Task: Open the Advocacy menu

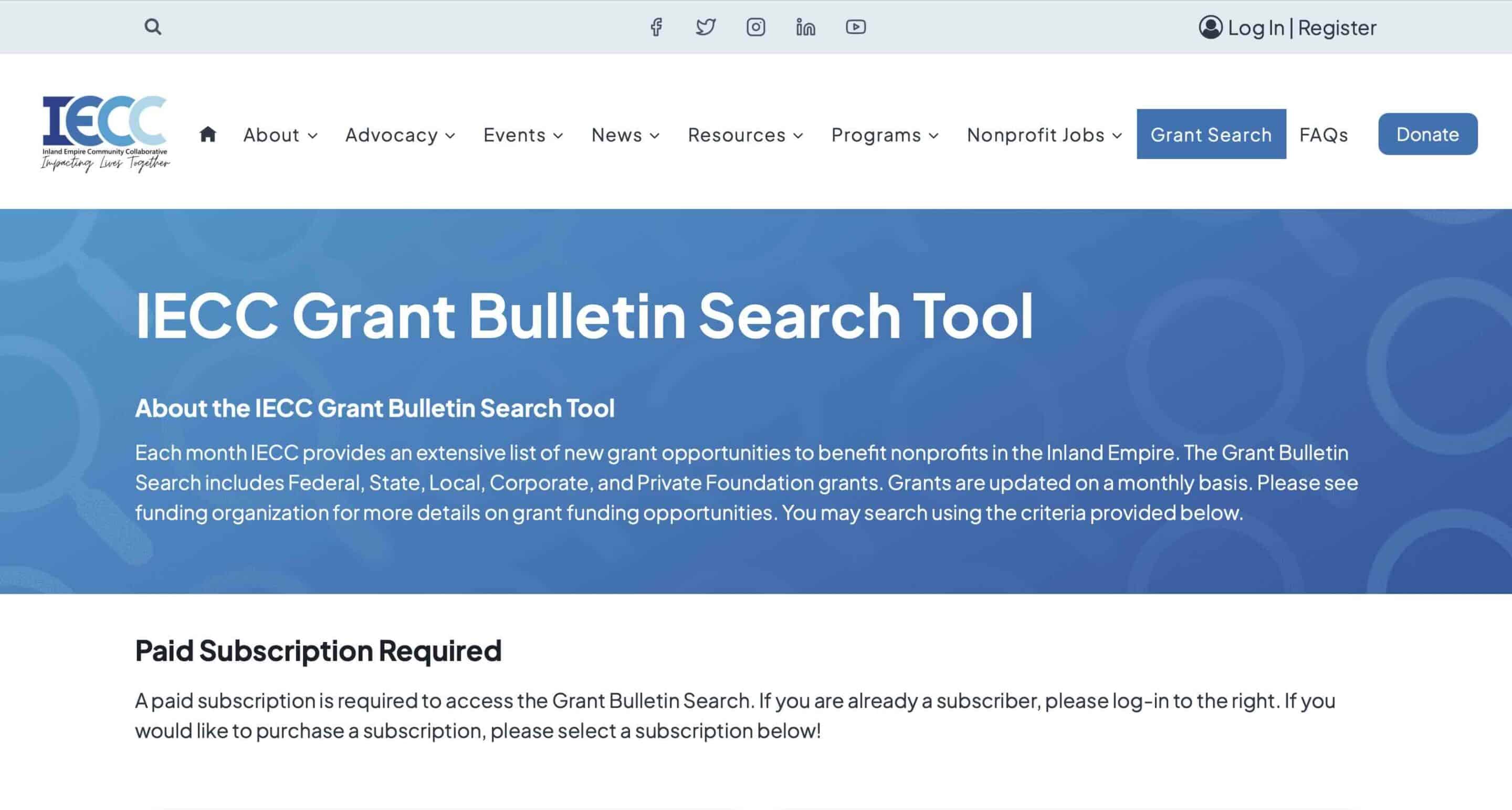Action: pos(392,135)
